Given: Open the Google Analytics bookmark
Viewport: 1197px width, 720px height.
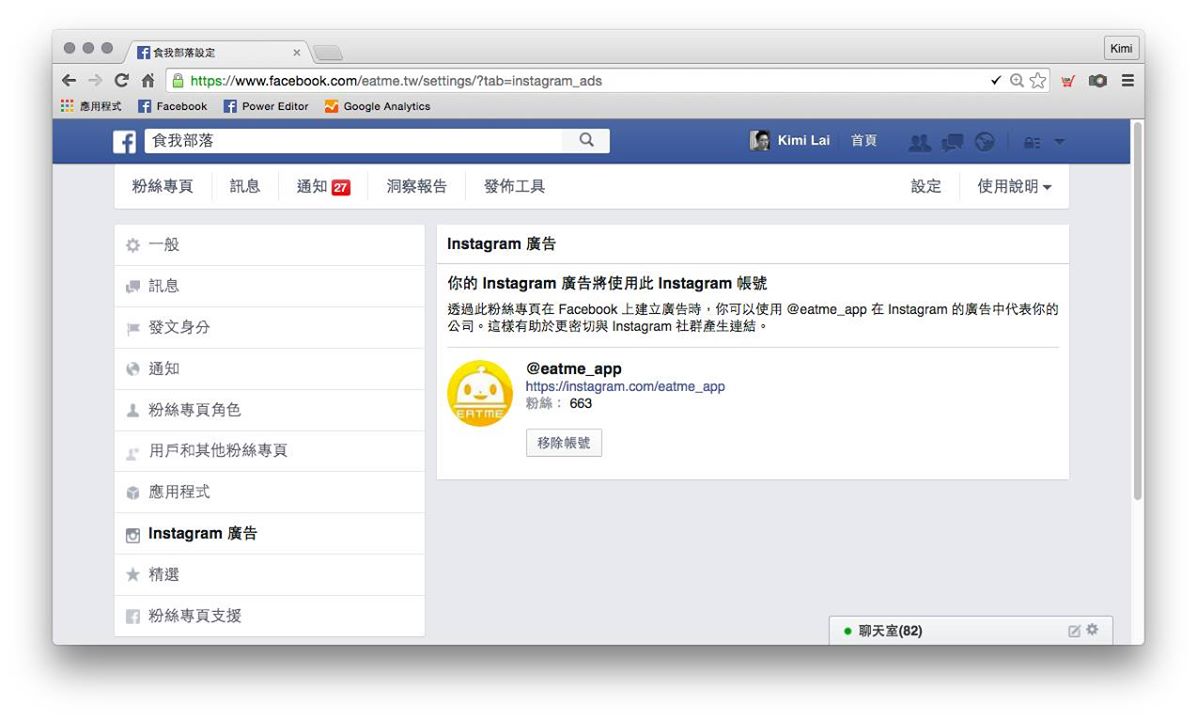Looking at the screenshot, I should [x=377, y=106].
